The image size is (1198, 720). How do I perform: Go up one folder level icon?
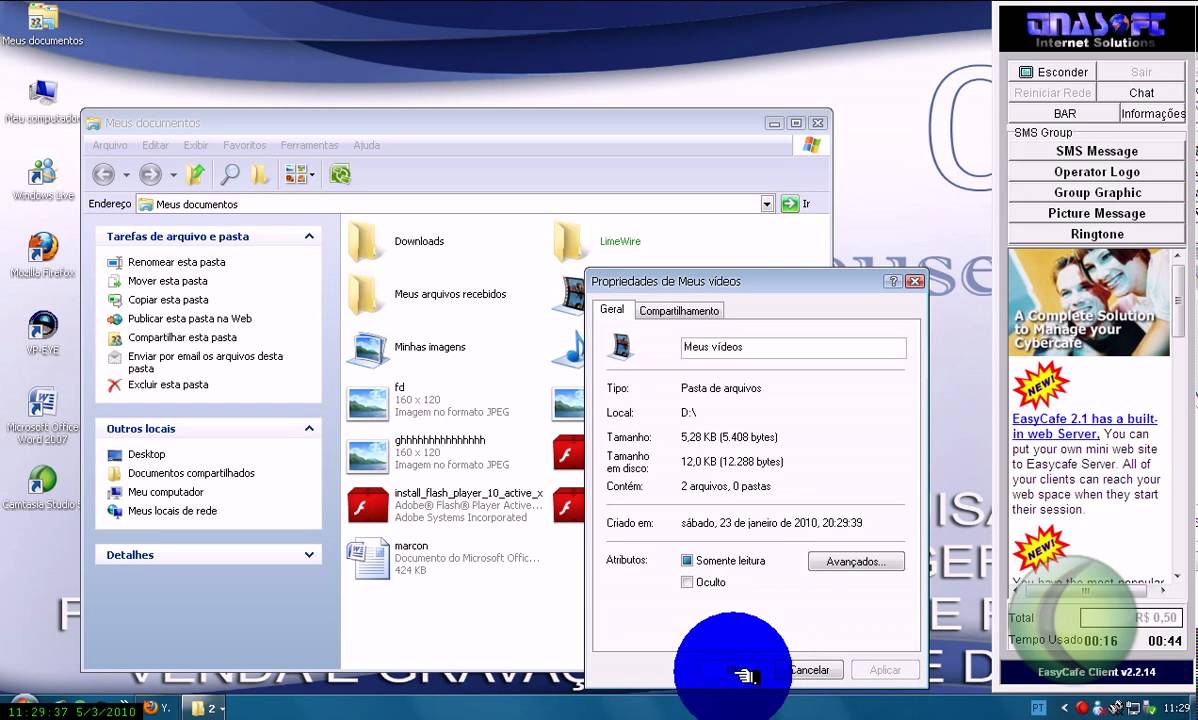point(195,175)
